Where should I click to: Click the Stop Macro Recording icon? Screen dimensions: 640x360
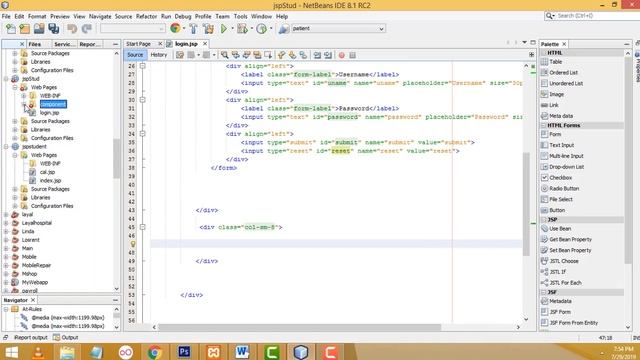(353, 55)
